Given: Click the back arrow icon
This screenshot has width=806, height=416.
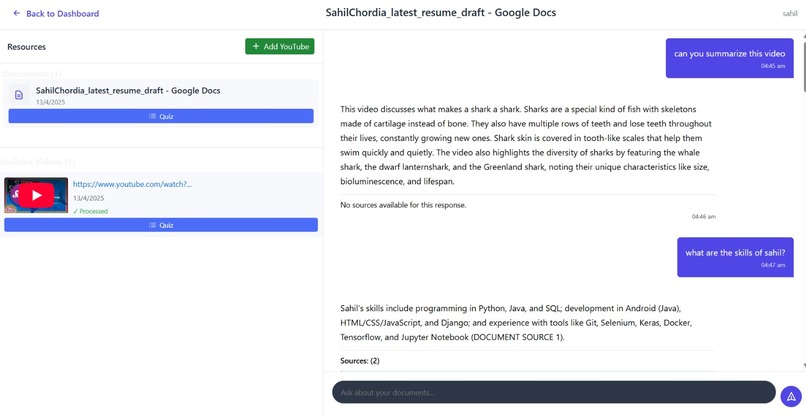Looking at the screenshot, I should [16, 14].
